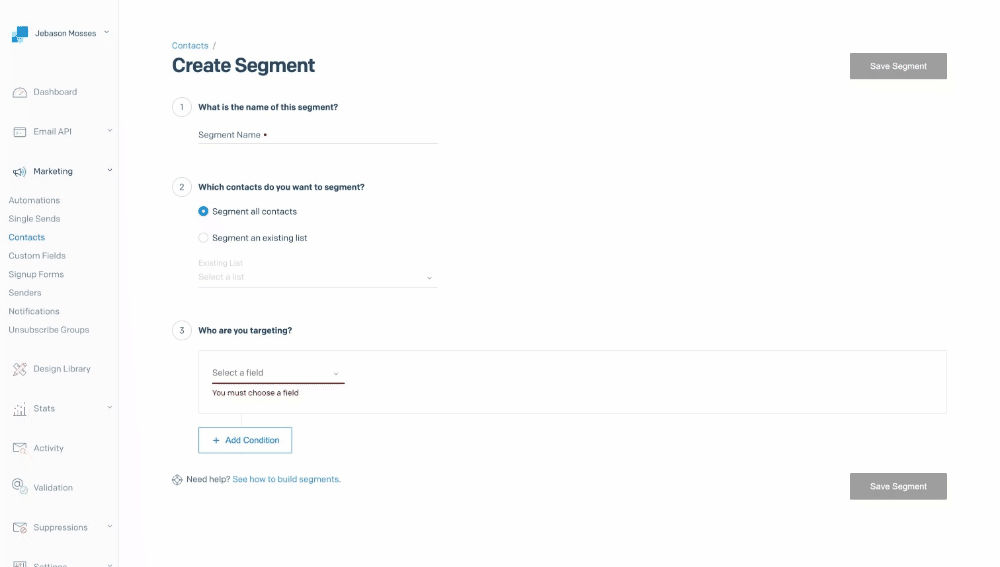
Task: Click the Validation icon in sidebar
Action: (x=20, y=487)
